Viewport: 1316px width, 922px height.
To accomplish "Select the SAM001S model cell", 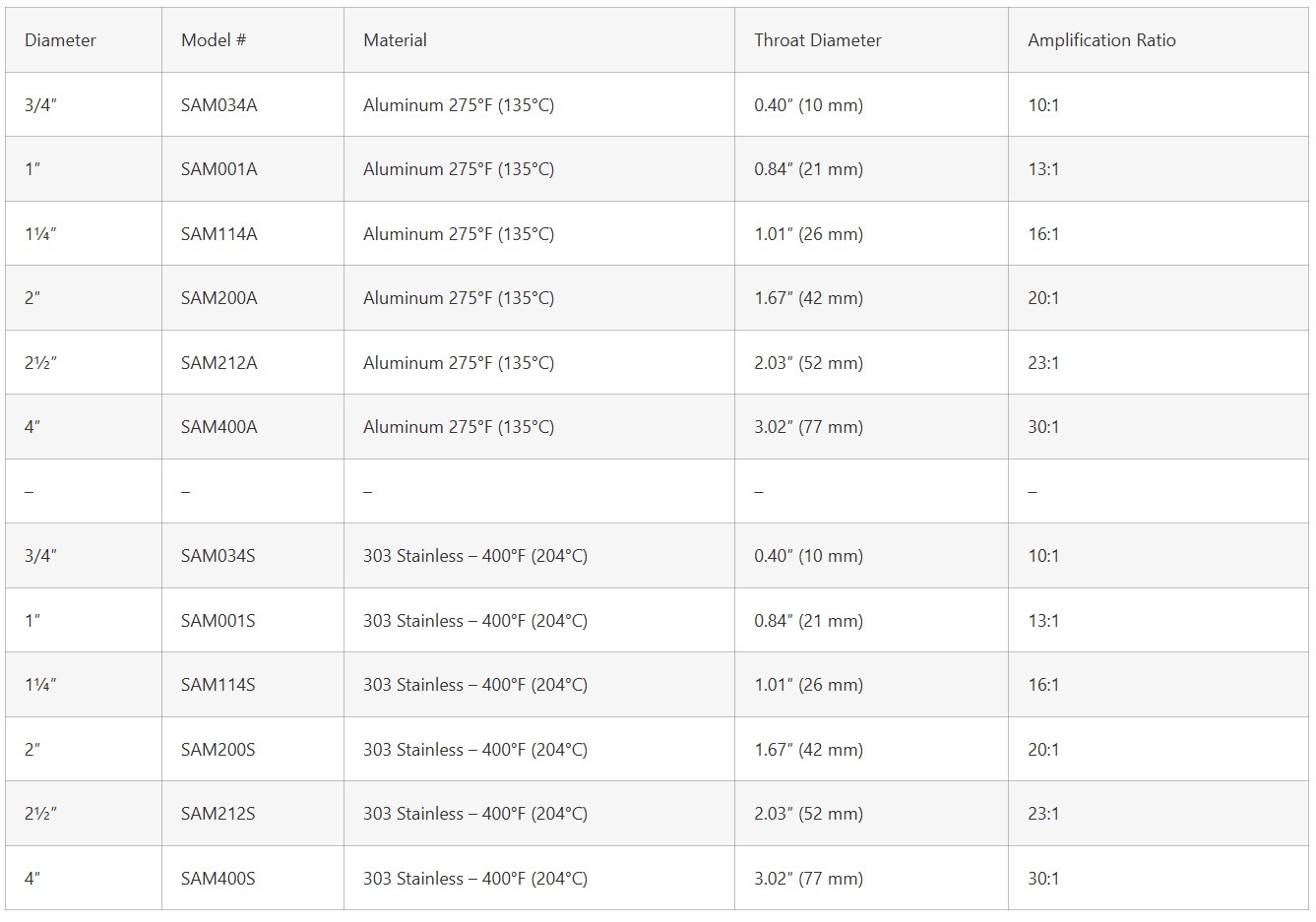I will click(218, 621).
